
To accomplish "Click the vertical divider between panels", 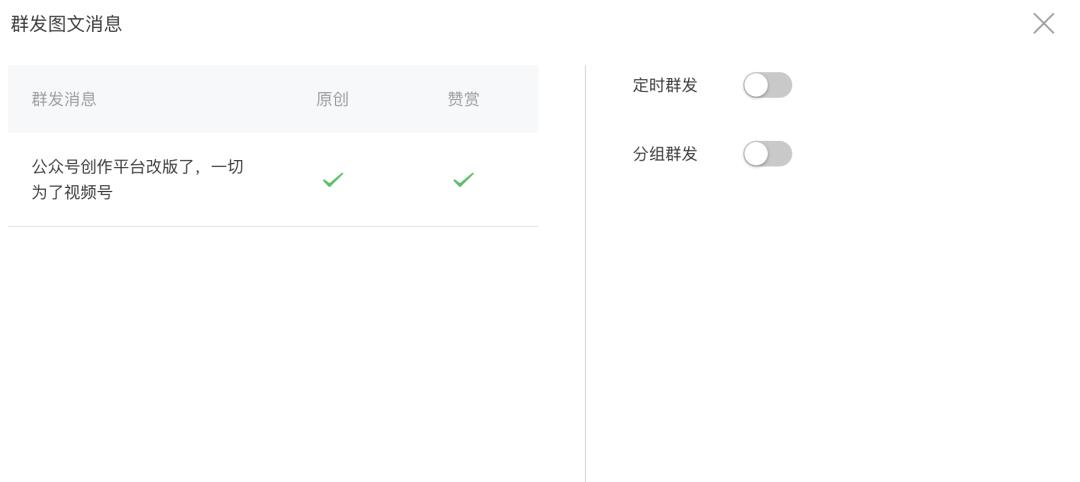I will [x=585, y=300].
